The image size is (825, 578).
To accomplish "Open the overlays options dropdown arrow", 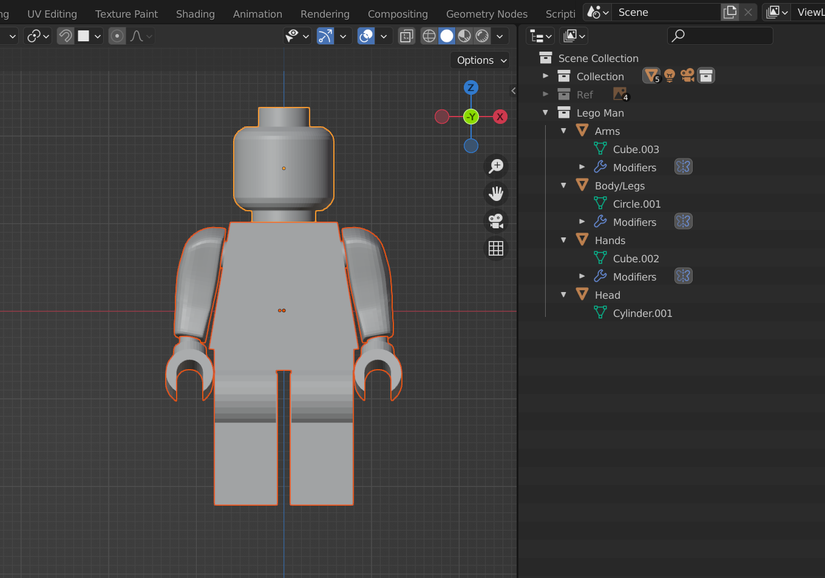I will (384, 36).
